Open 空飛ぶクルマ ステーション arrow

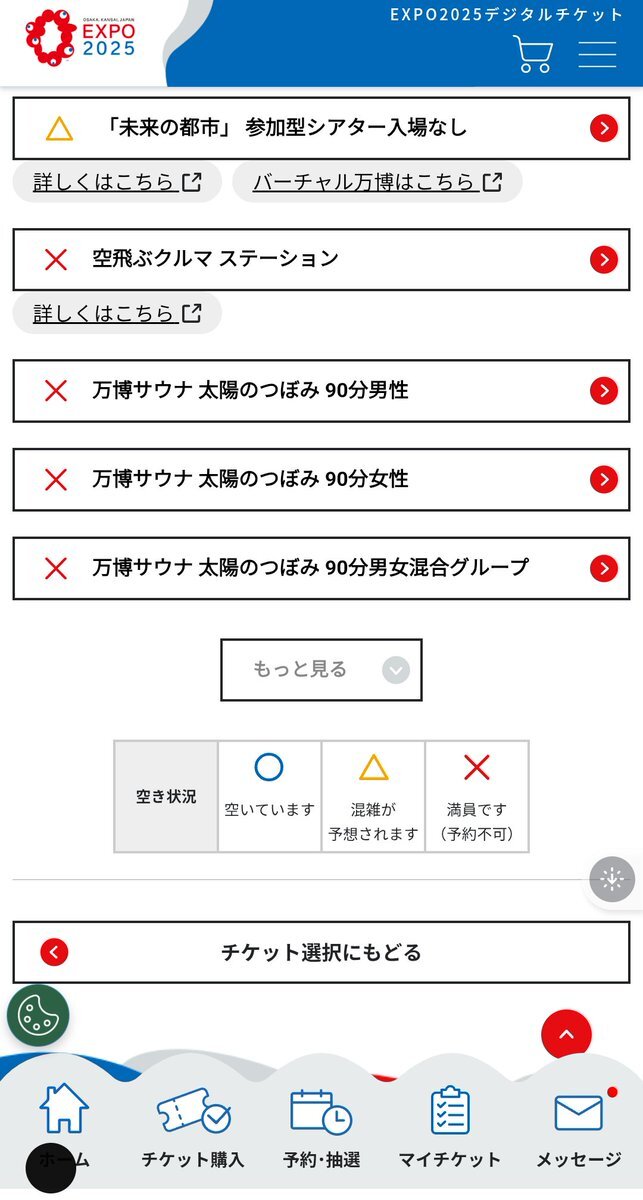[x=603, y=260]
